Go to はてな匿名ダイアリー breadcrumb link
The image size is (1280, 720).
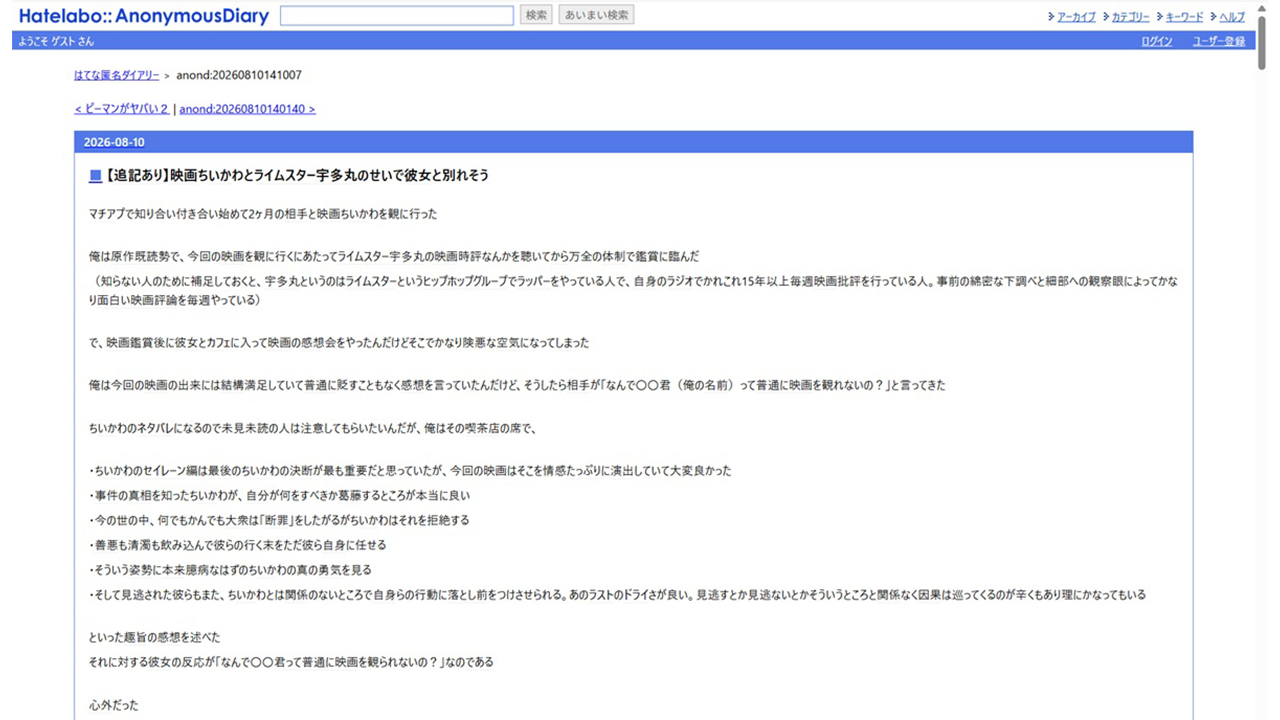(x=116, y=75)
